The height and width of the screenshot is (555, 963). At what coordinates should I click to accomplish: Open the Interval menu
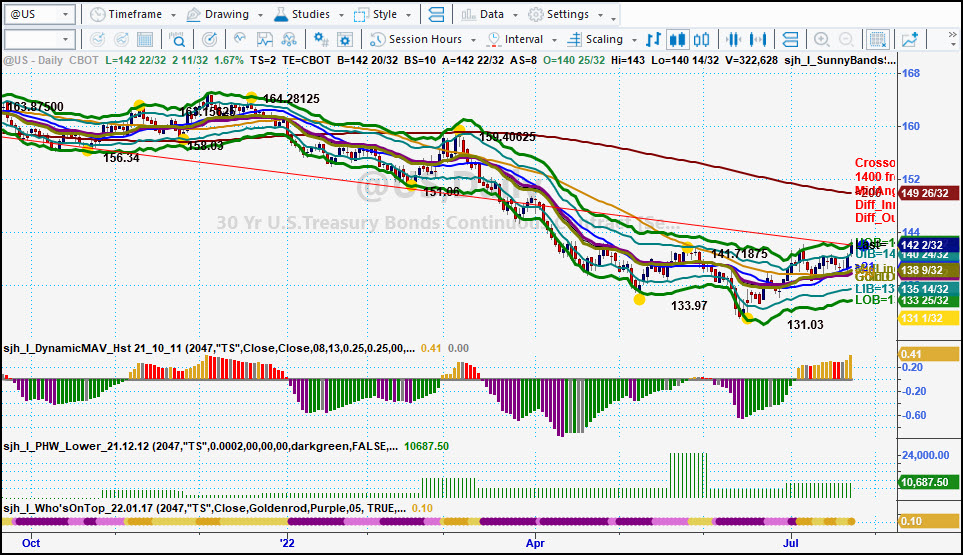pyautogui.click(x=515, y=39)
